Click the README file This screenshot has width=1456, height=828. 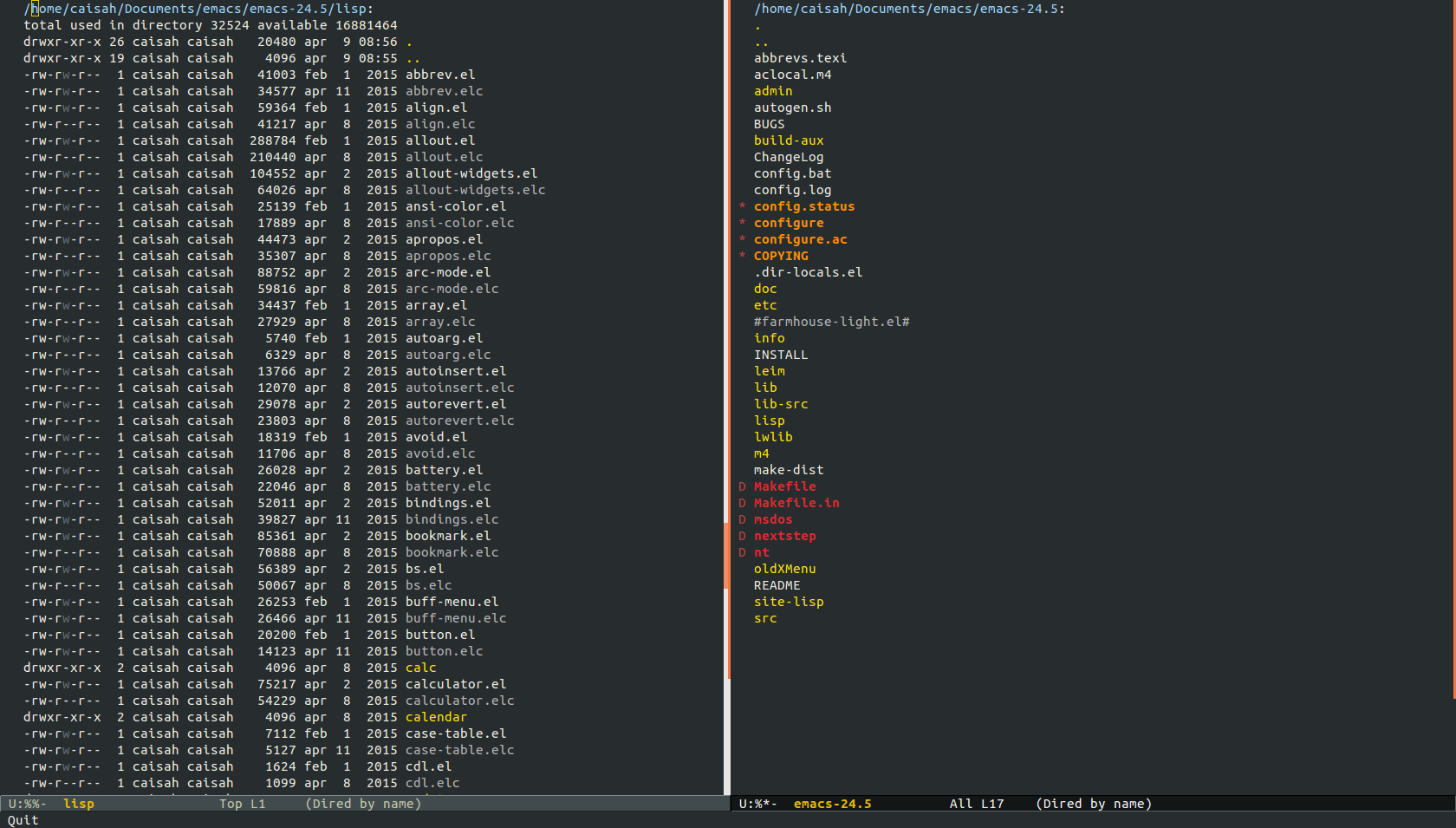tap(777, 585)
